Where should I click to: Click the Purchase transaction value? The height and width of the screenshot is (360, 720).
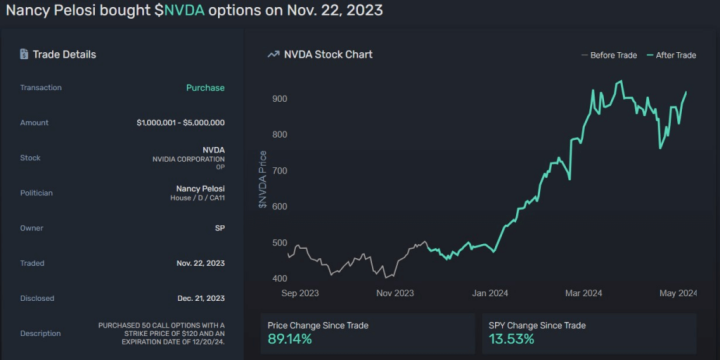pyautogui.click(x=205, y=88)
